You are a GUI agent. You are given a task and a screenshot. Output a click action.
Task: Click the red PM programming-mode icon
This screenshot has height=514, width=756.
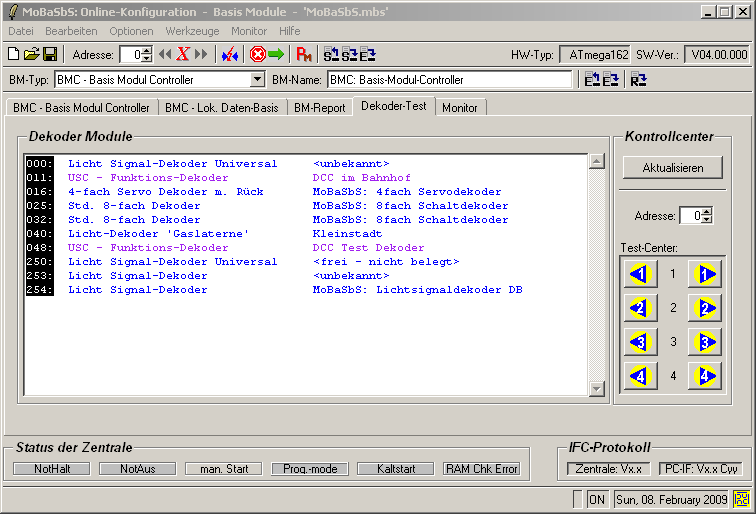[305, 54]
